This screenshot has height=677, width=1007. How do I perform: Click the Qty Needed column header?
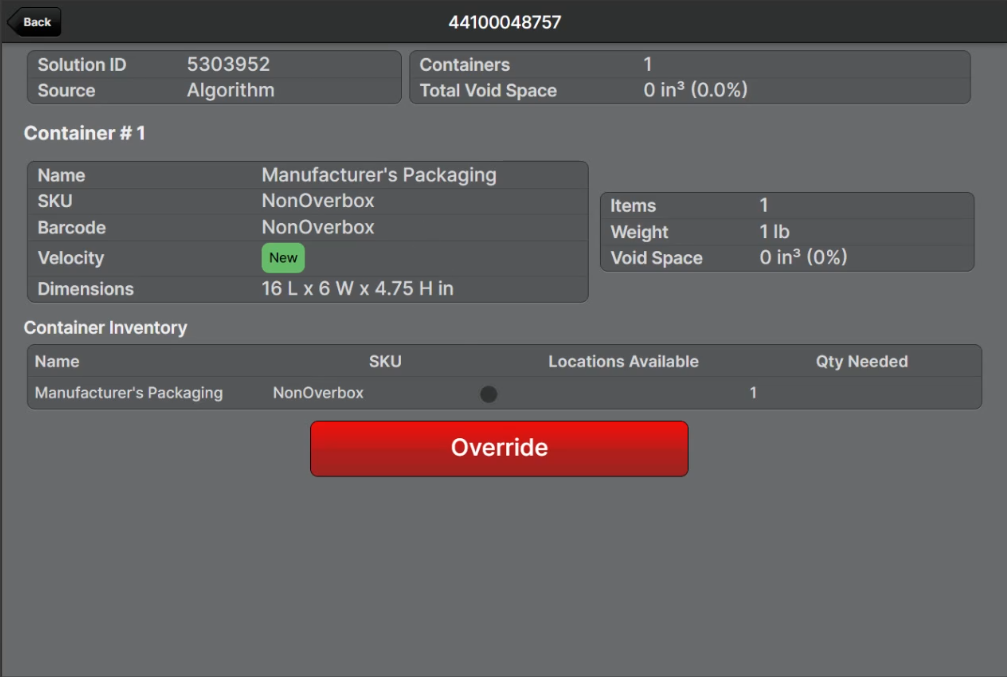[861, 362]
